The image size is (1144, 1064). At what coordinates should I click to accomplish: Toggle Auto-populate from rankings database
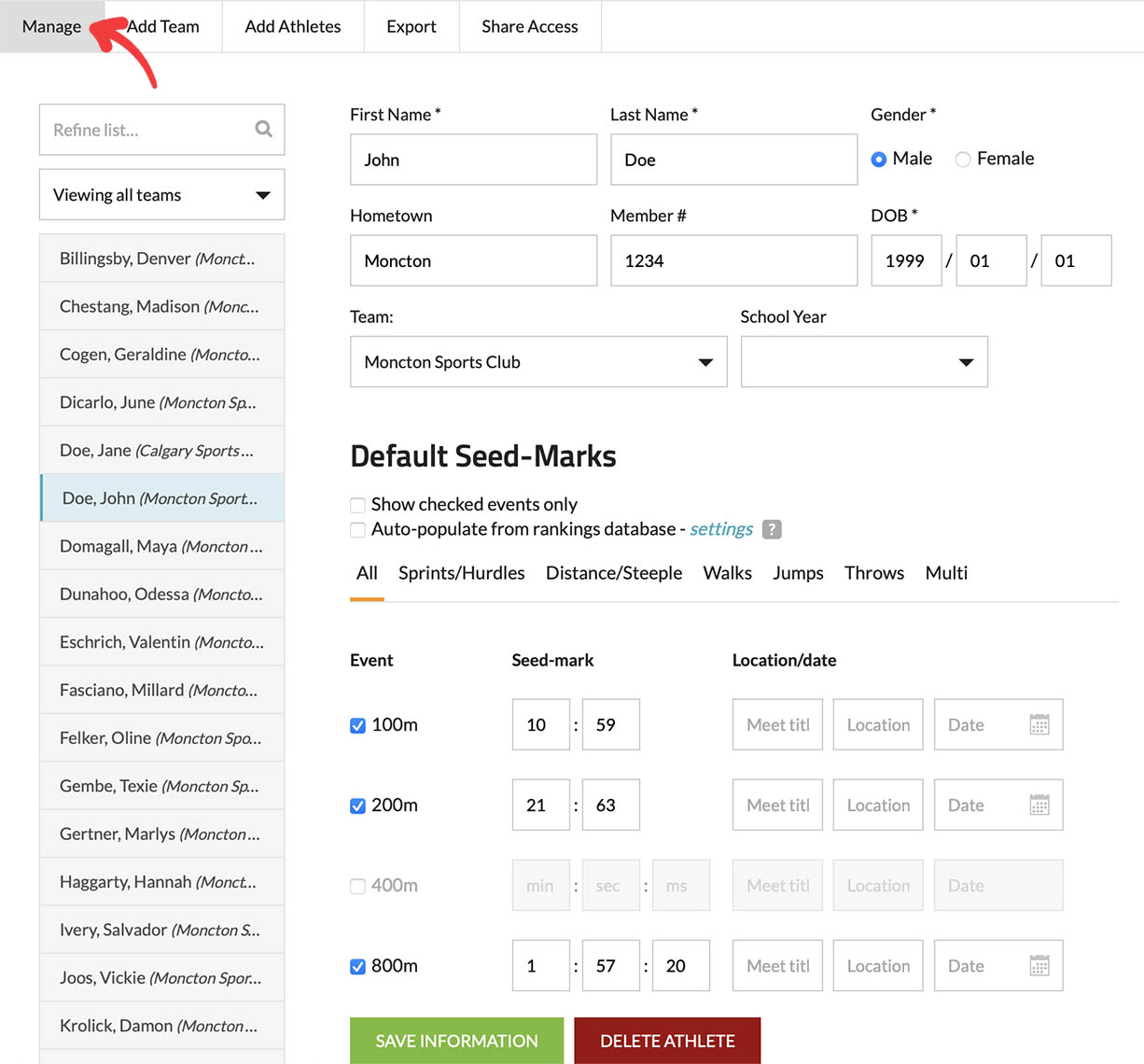357,530
